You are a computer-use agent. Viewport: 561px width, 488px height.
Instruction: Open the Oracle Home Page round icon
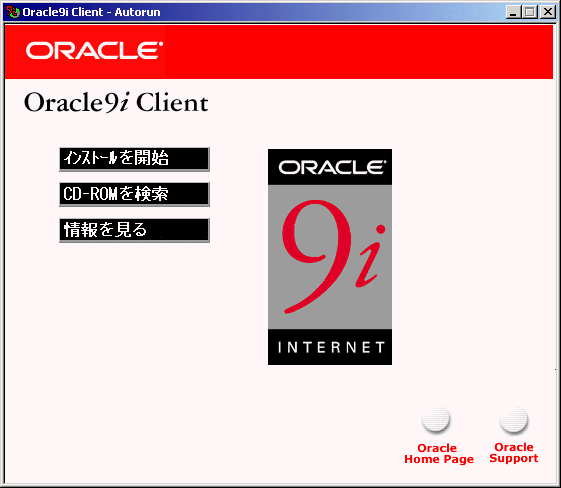click(x=435, y=420)
